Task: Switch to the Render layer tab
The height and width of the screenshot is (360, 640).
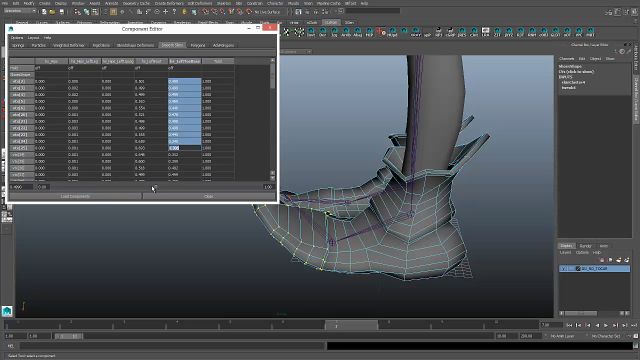Action: pyautogui.click(x=585, y=246)
